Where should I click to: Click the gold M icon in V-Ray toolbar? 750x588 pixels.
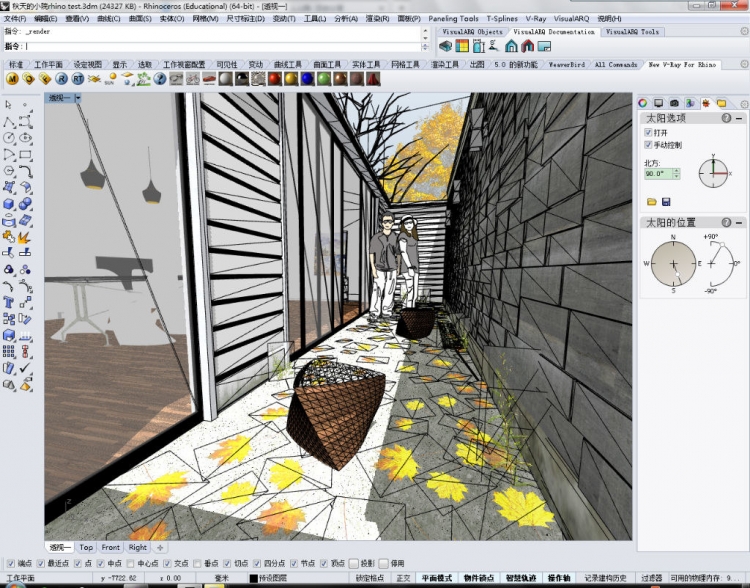pos(13,78)
